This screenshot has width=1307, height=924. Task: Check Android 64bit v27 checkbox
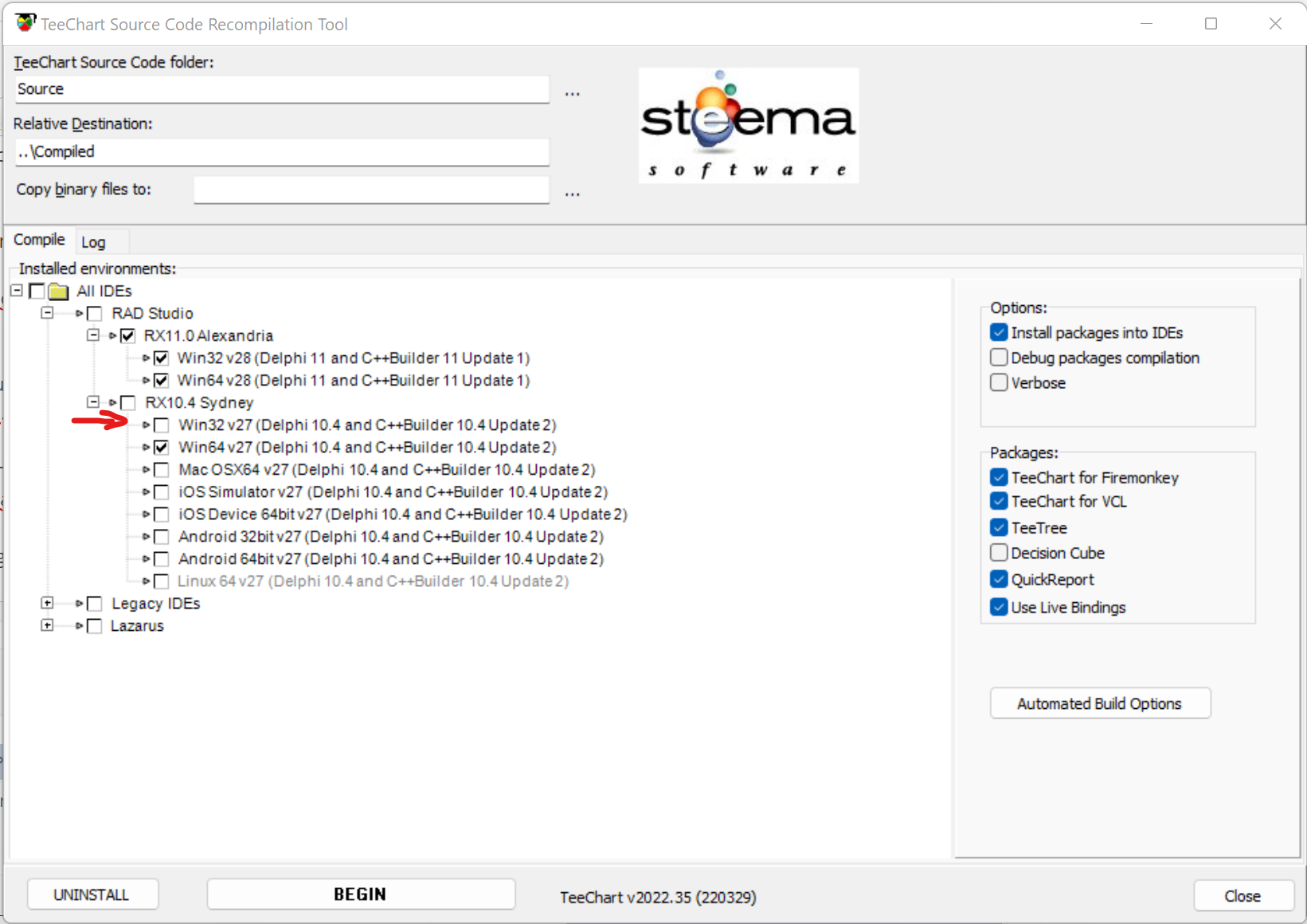pos(162,558)
